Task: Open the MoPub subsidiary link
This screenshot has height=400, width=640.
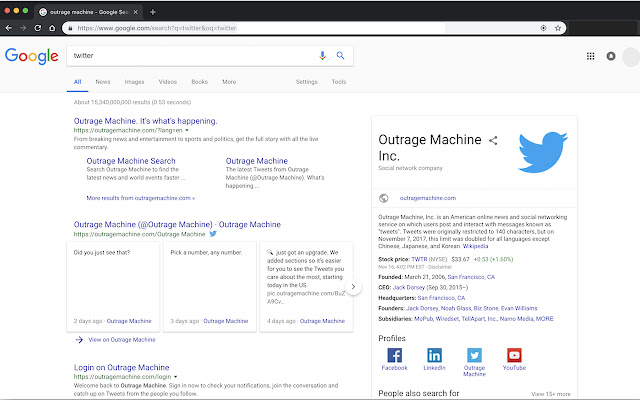Action: (423, 319)
